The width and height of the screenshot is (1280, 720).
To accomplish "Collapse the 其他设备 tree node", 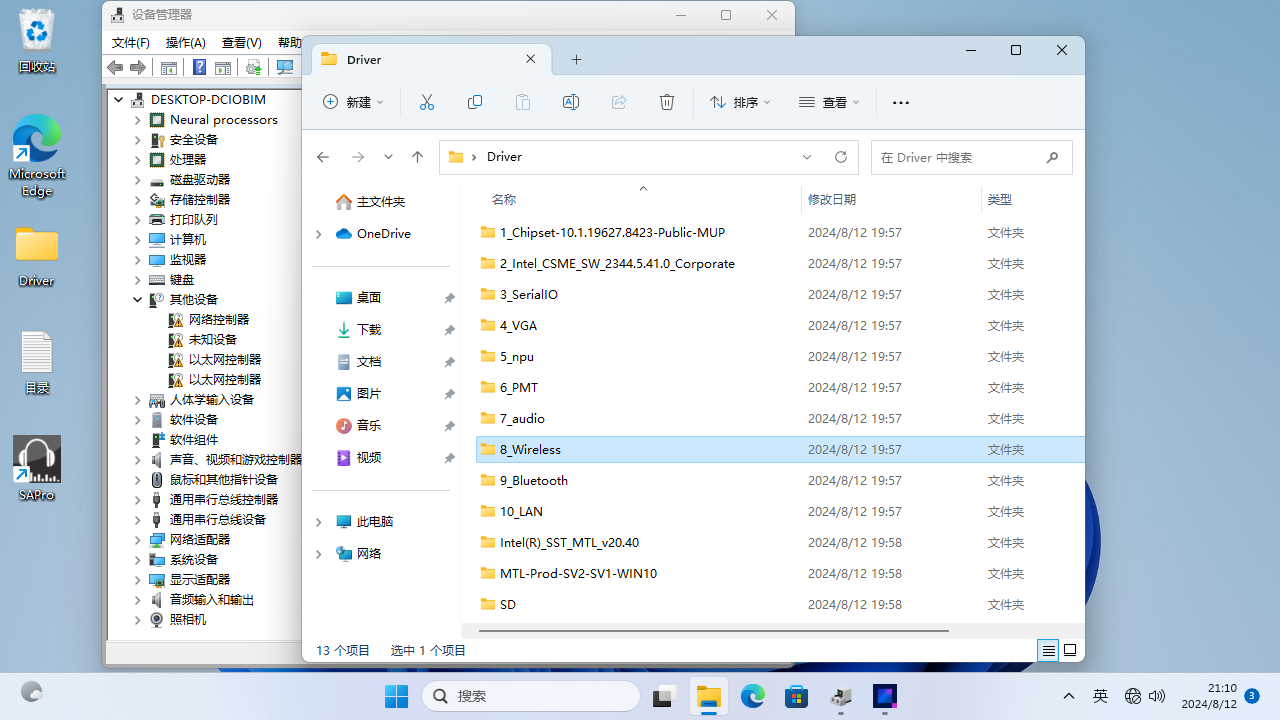I will click(x=138, y=299).
